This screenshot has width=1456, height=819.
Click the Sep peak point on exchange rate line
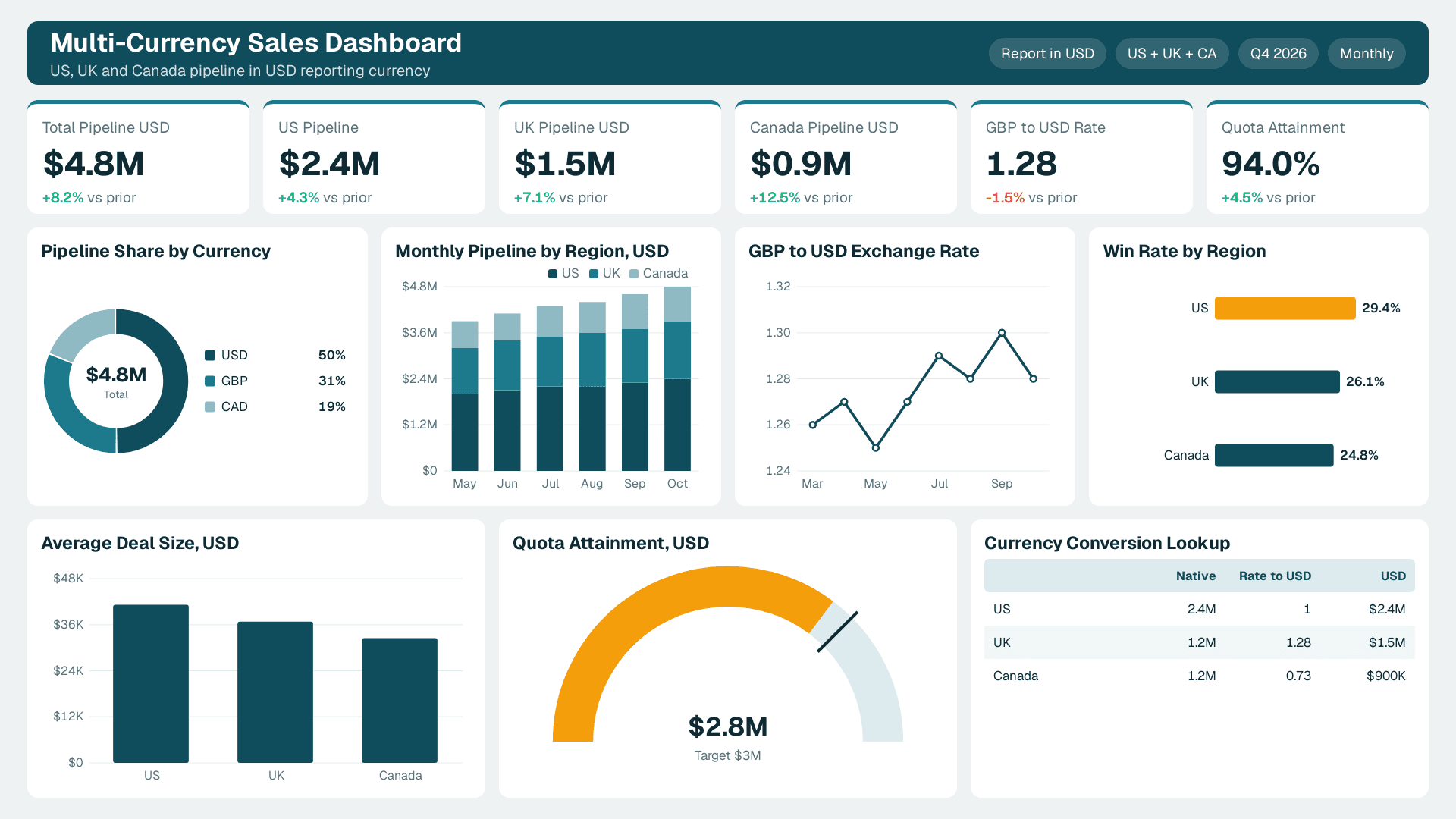(1002, 333)
